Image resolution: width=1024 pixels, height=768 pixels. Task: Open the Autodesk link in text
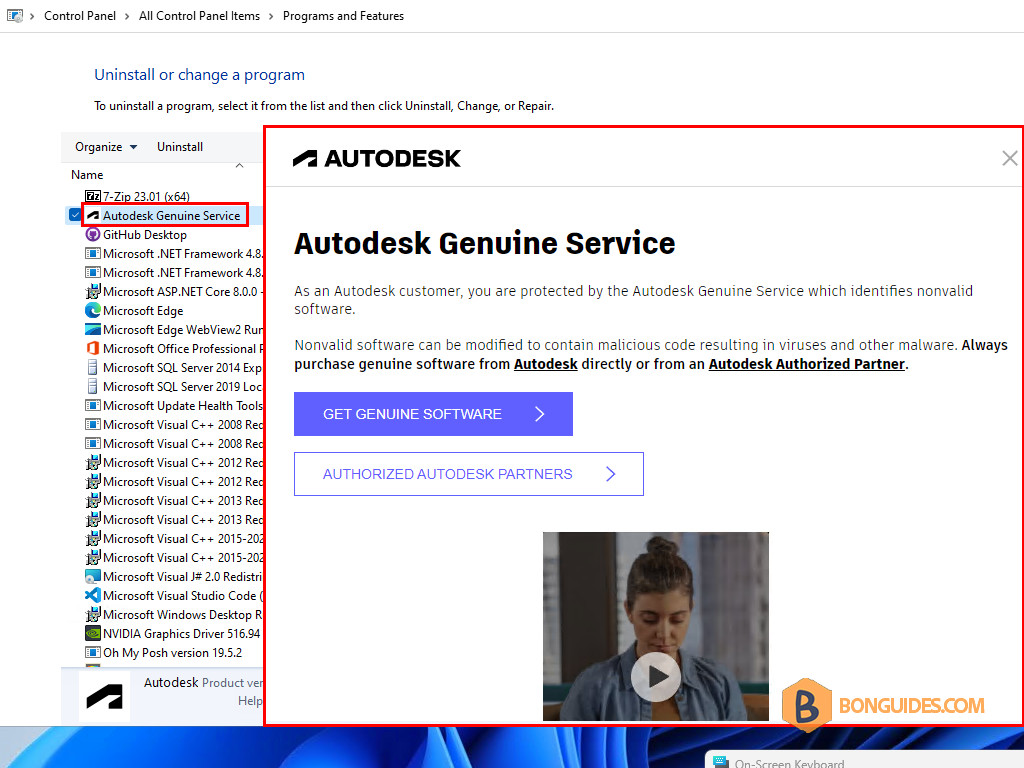[545, 364]
